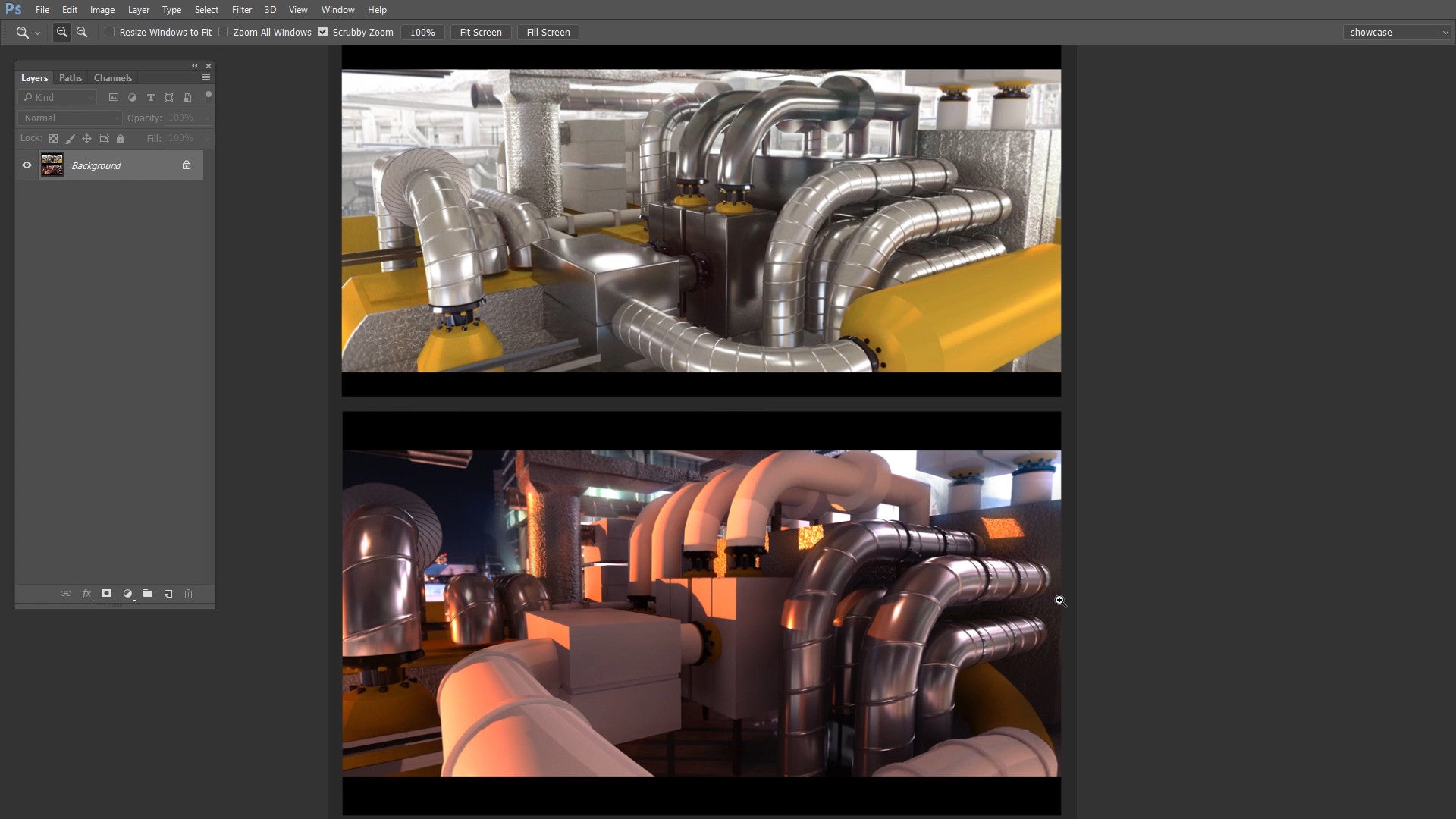Viewport: 1456px width, 819px height.
Task: Select the Add layer mask icon
Action: click(x=106, y=594)
